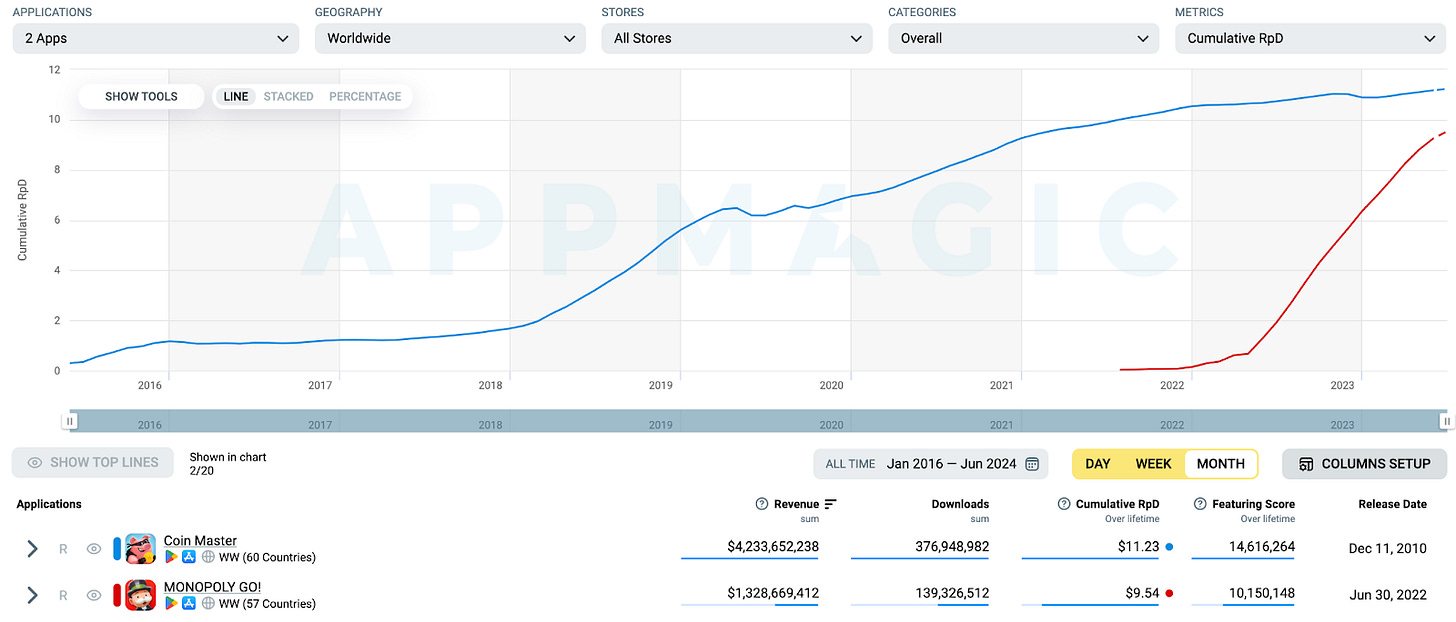Image resolution: width=1456 pixels, height=622 pixels.
Task: Expand the Coin Master row
Action: pos(32,549)
